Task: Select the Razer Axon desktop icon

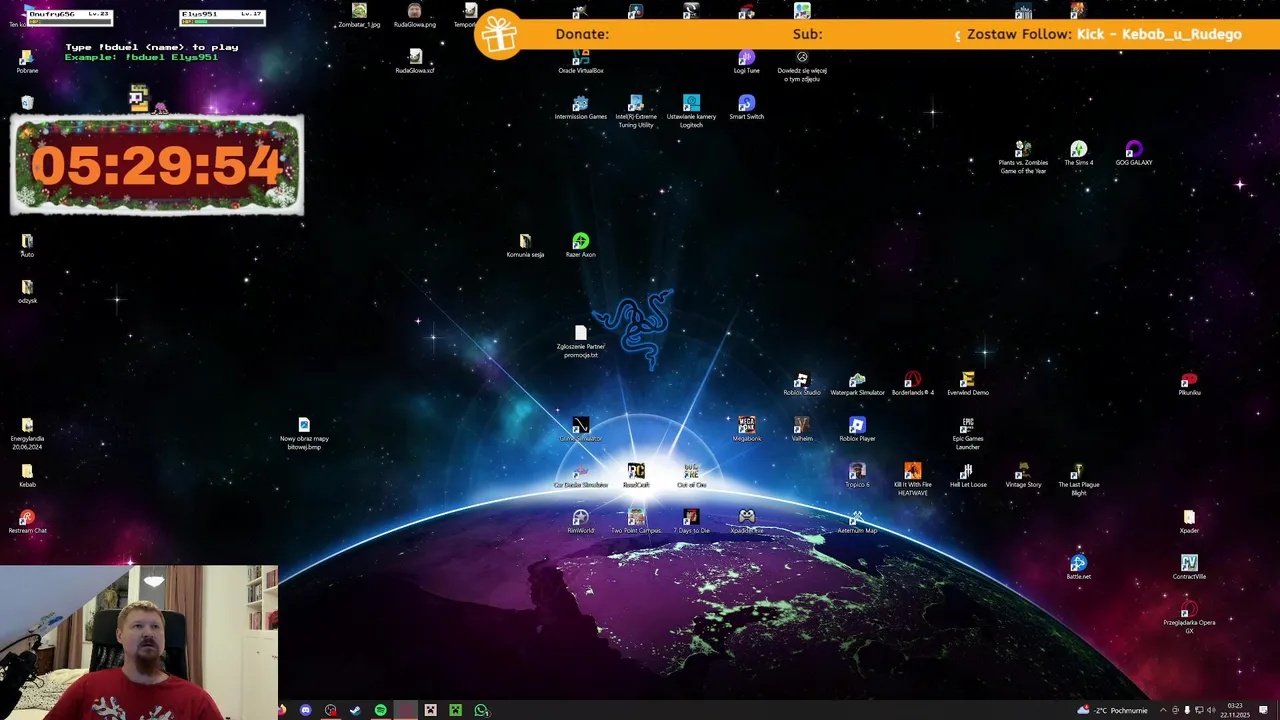Action: (581, 246)
